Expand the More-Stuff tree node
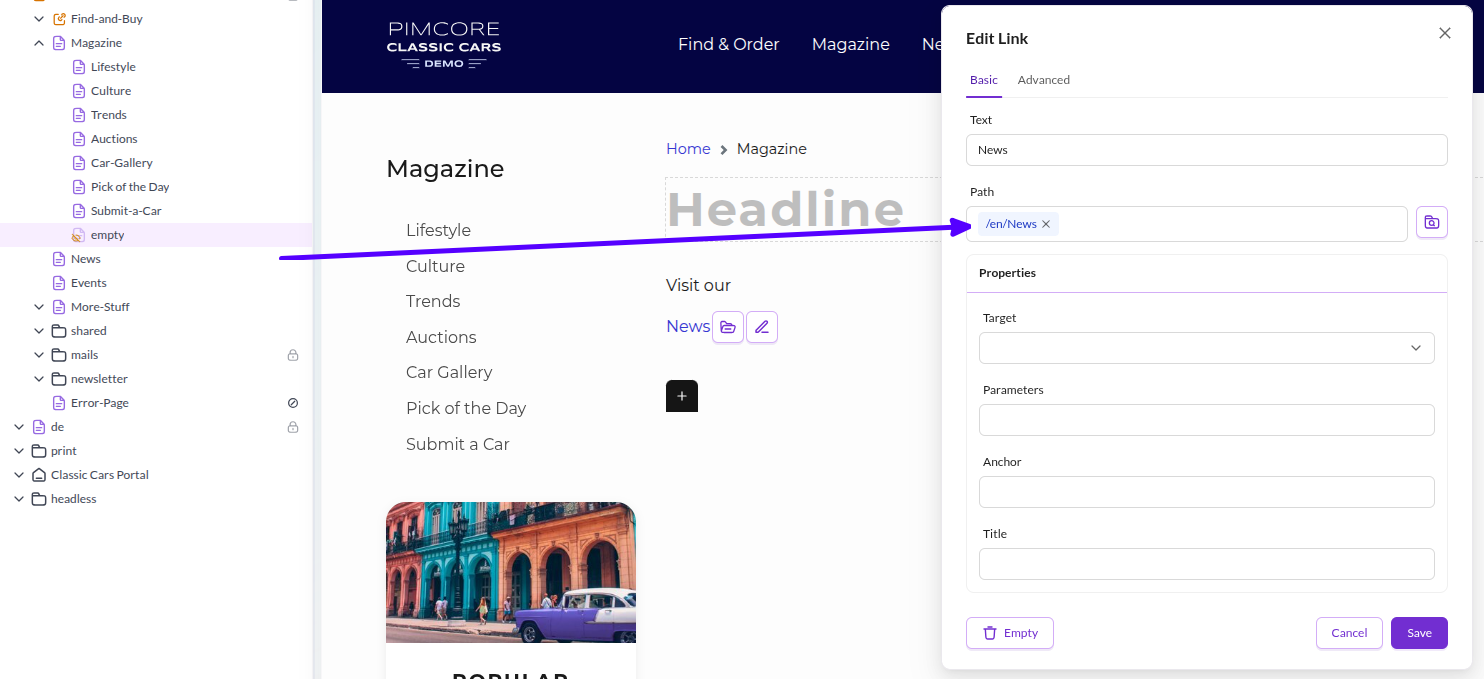Viewport: 1484px width, 679px height. [39, 307]
